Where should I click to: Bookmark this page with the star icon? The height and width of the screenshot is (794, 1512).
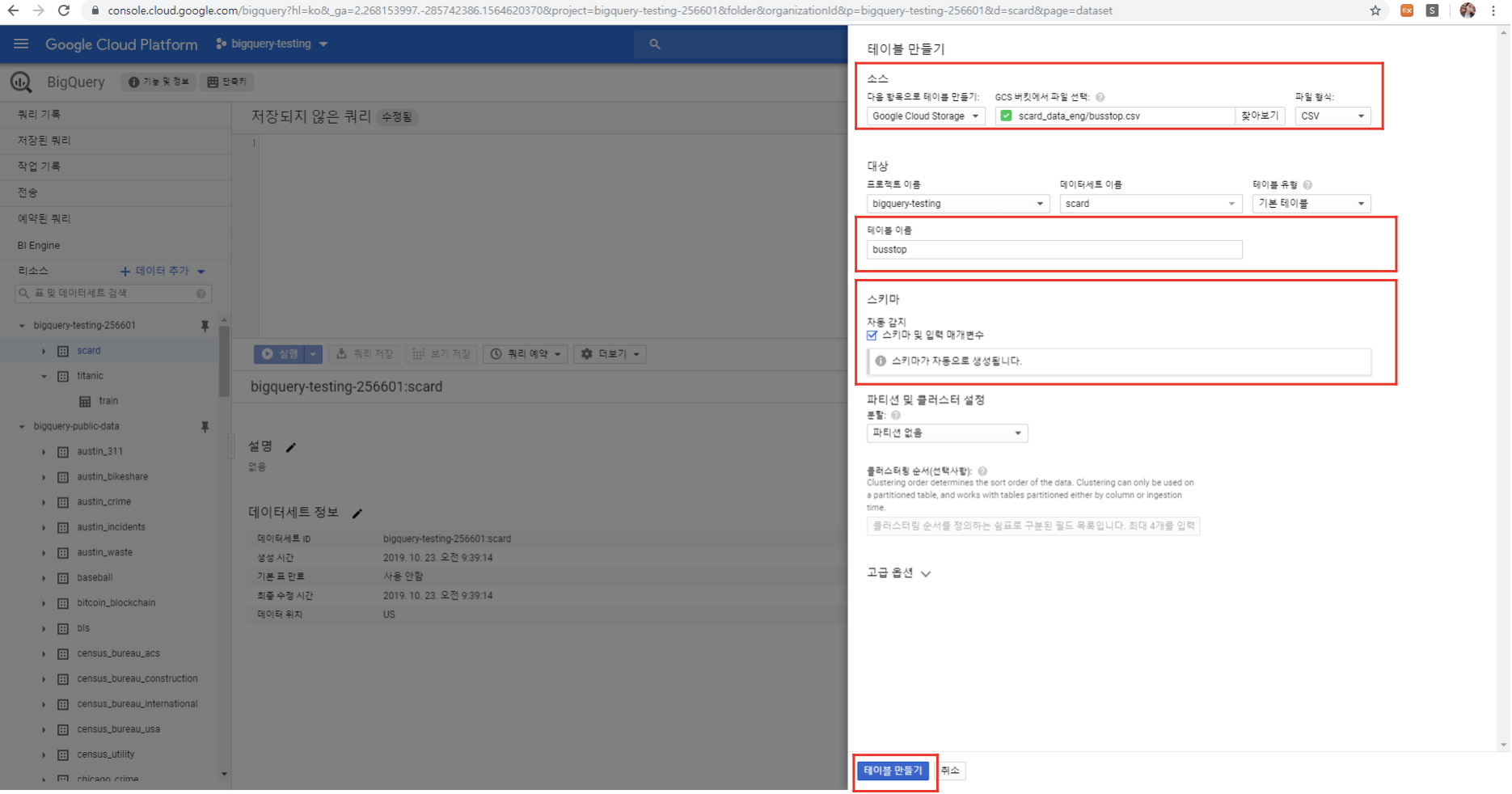[1375, 11]
